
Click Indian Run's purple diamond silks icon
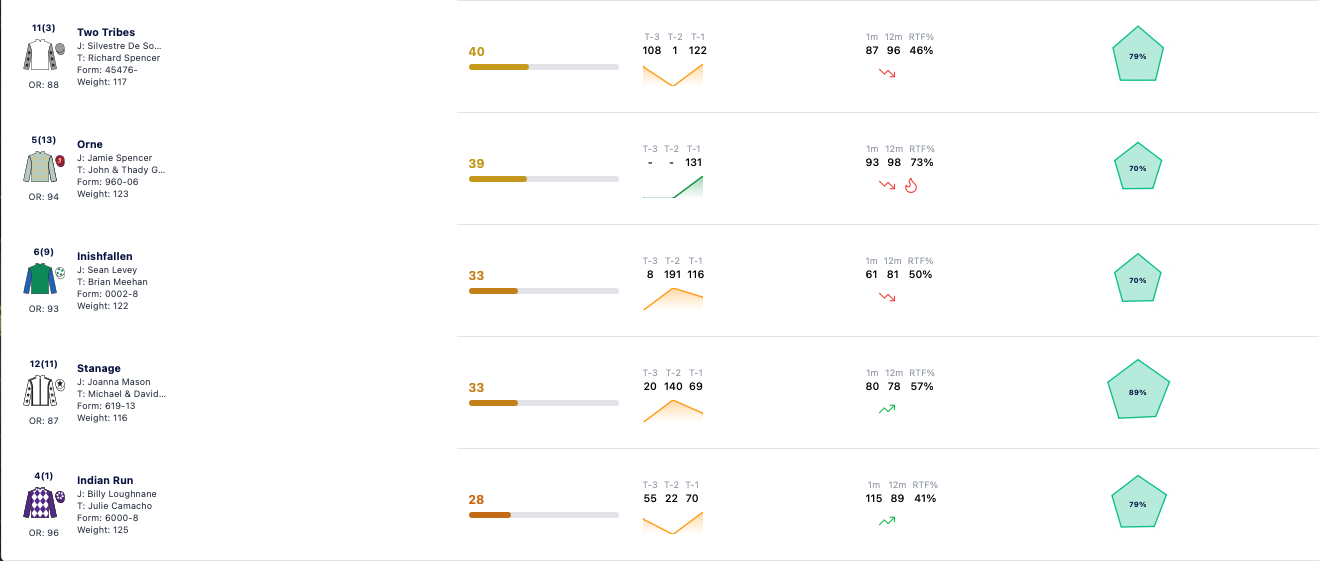pyautogui.click(x=37, y=502)
